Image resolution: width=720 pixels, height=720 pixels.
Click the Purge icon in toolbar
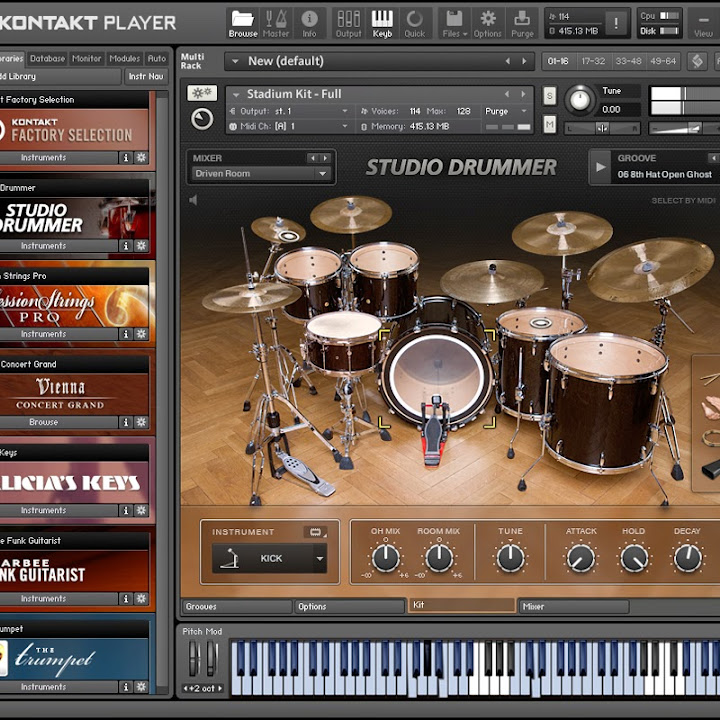(522, 23)
